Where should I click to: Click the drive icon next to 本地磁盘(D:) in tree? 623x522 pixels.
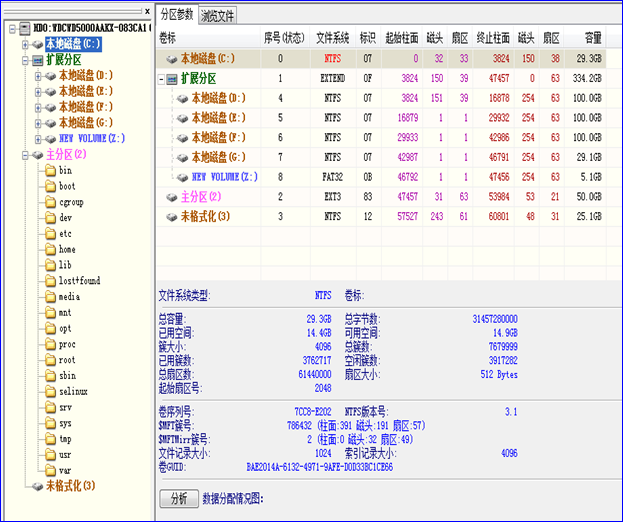50,76
